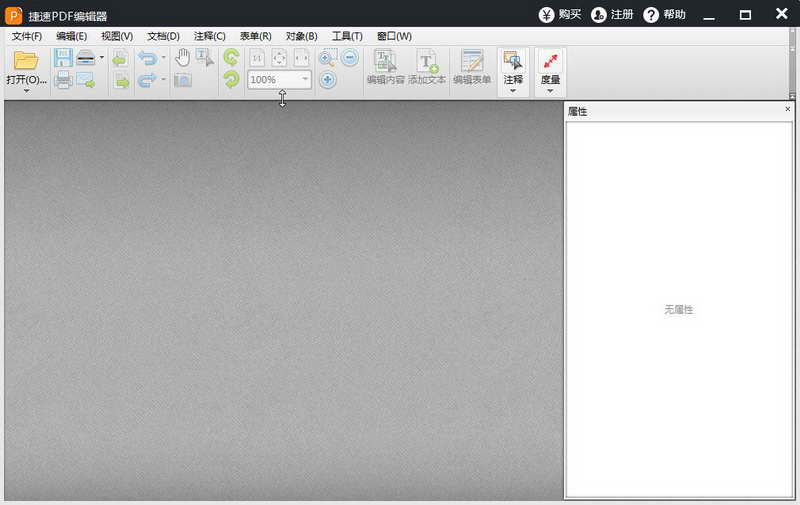The height and width of the screenshot is (505, 800).
Task: Click the 编辑表单 tool
Action: click(472, 67)
